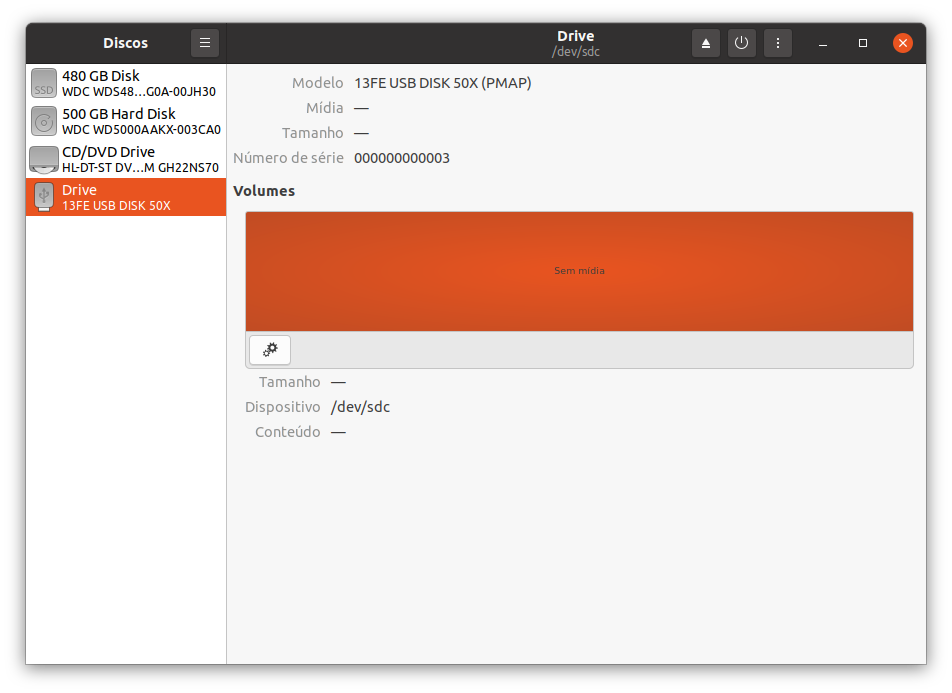
Task: Open the Discos hamburger application menu
Action: coord(205,43)
